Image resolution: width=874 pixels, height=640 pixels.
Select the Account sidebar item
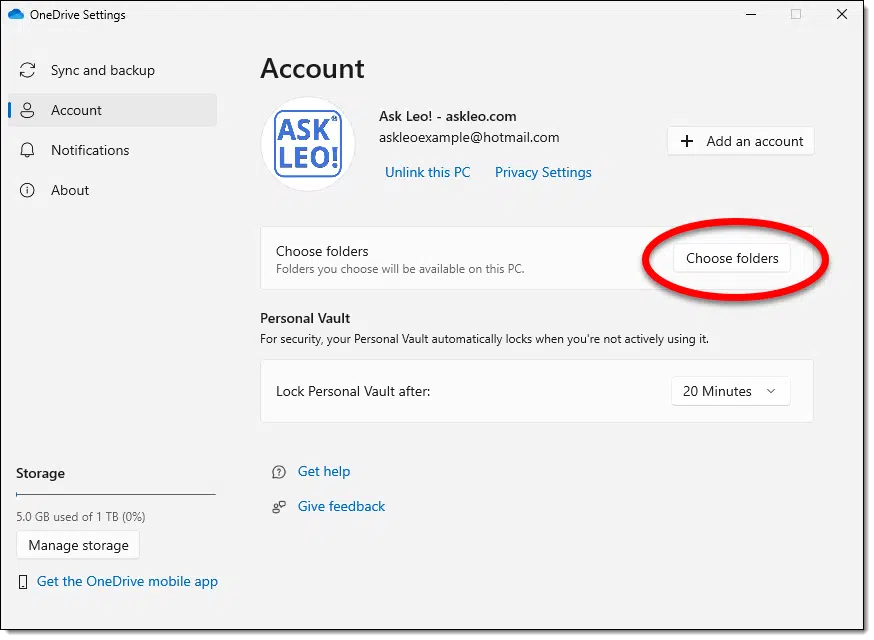pyautogui.click(x=113, y=110)
